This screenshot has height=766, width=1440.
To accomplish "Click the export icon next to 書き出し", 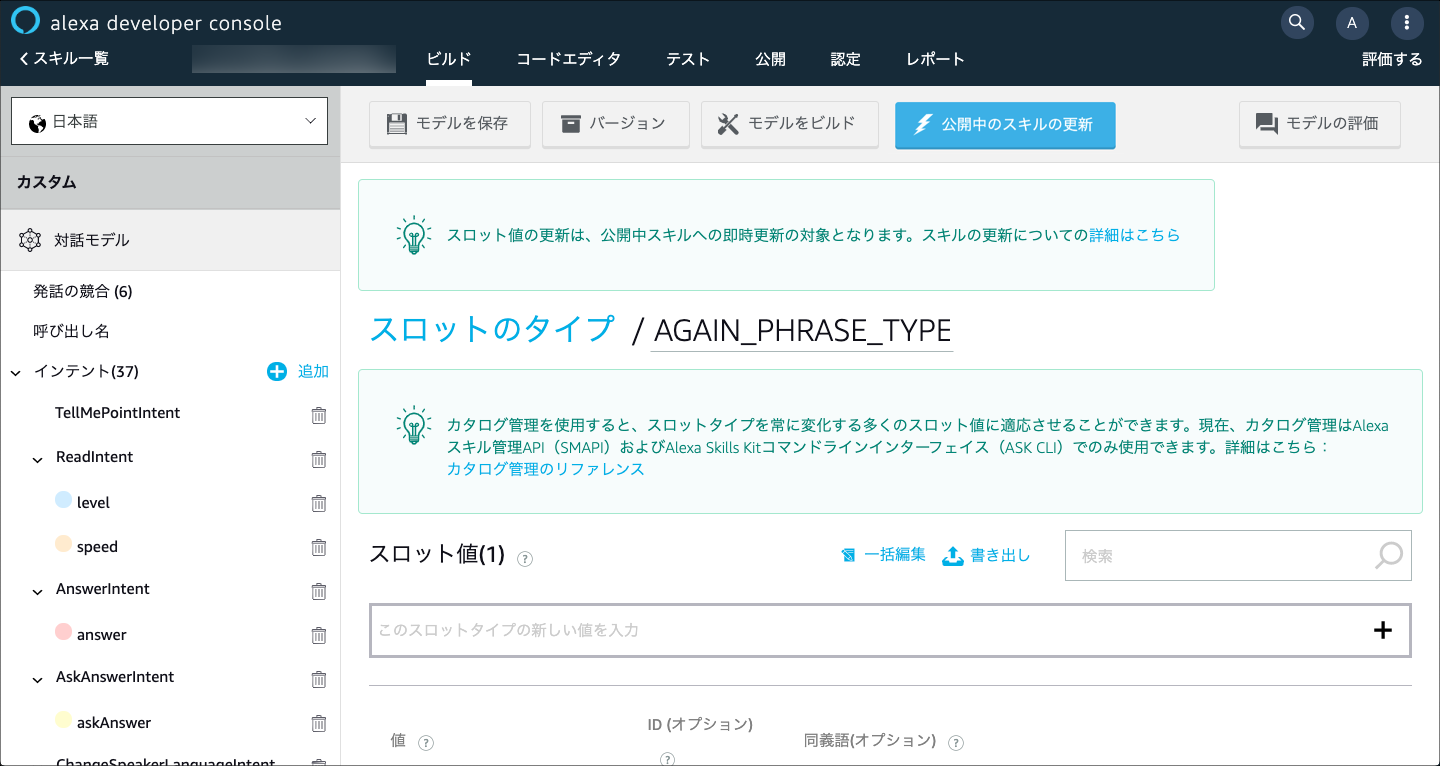I will 953,554.
